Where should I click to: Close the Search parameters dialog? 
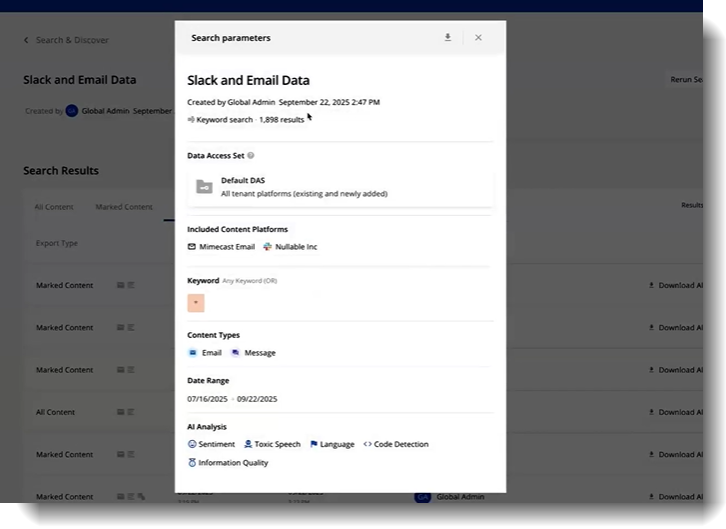(478, 38)
